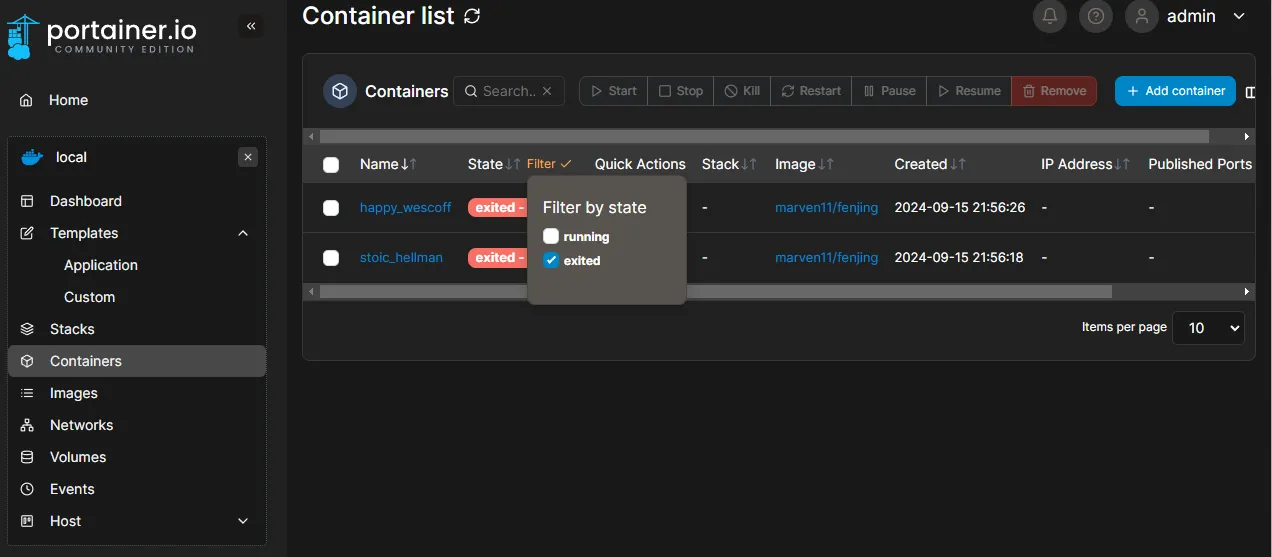Close the local environment with X icon

click(249, 157)
